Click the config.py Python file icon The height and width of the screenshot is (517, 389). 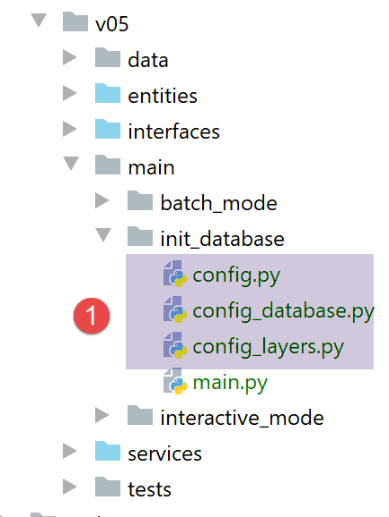coord(175,273)
